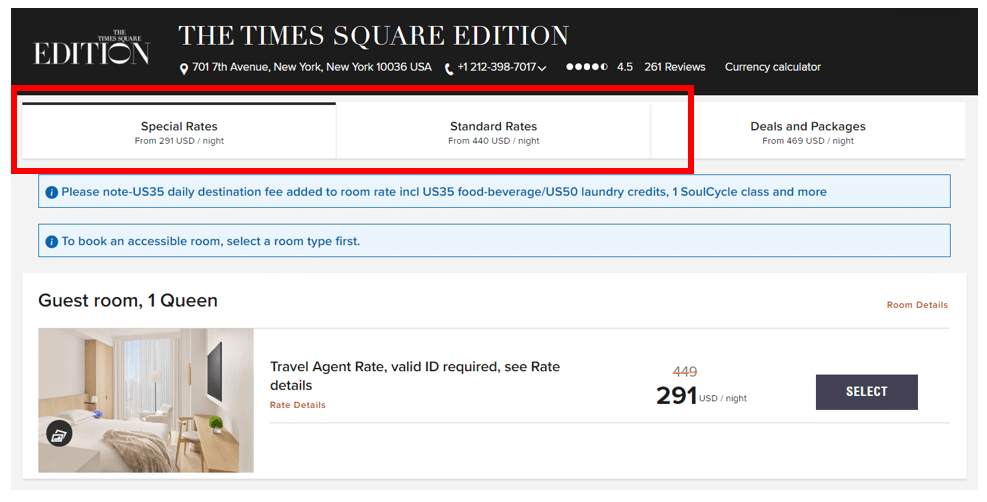Expand the phone number dropdown chevron

coord(542,68)
